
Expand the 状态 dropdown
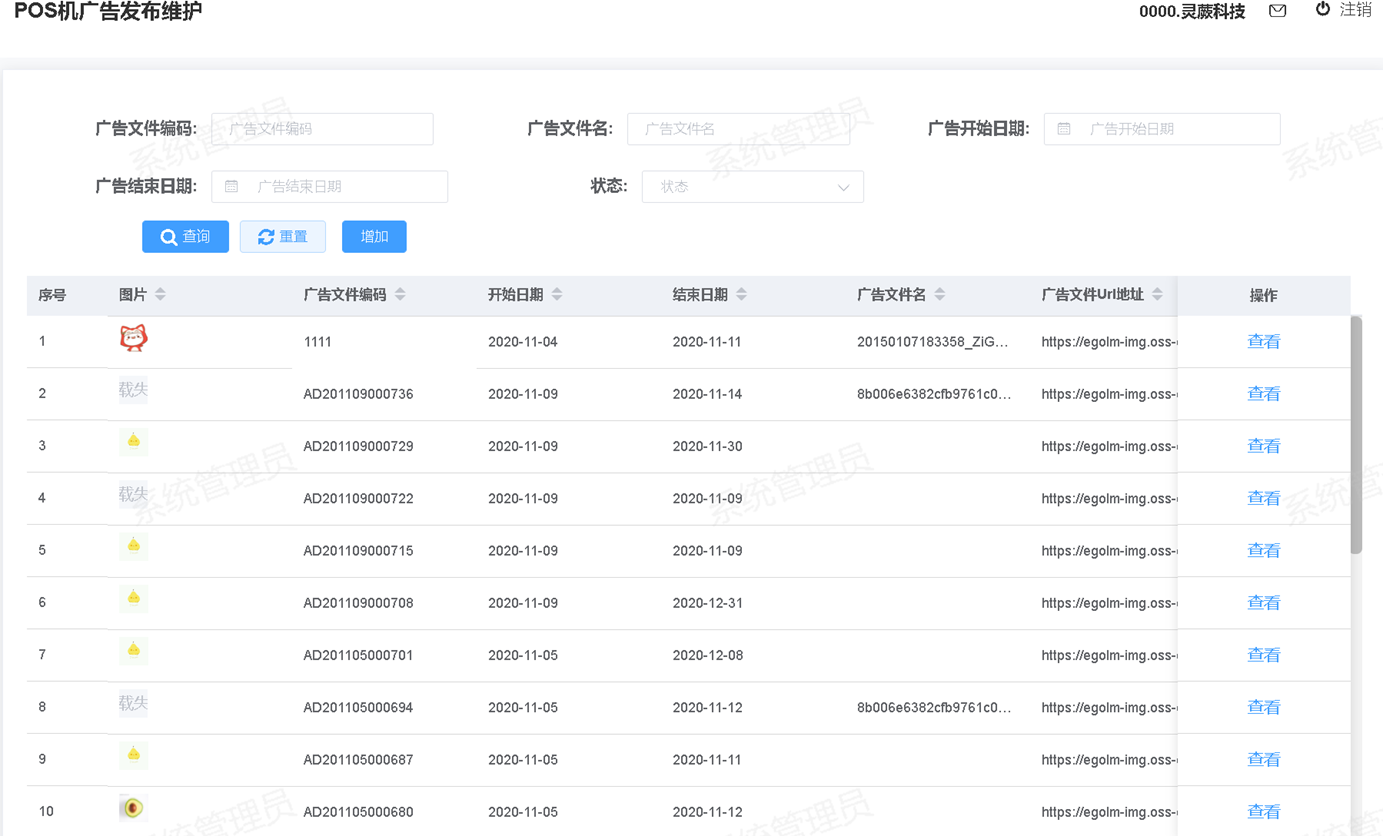click(x=752, y=187)
